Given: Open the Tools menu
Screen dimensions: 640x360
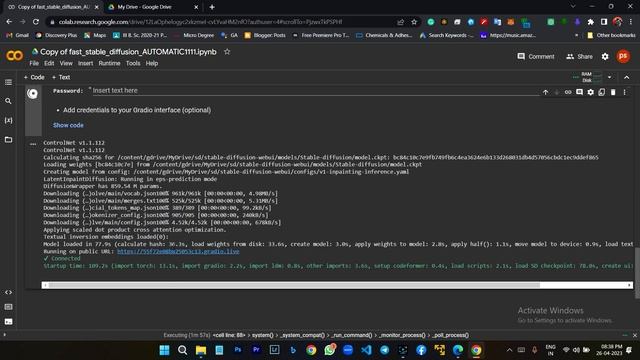Looking at the screenshot, I should point(133,63).
